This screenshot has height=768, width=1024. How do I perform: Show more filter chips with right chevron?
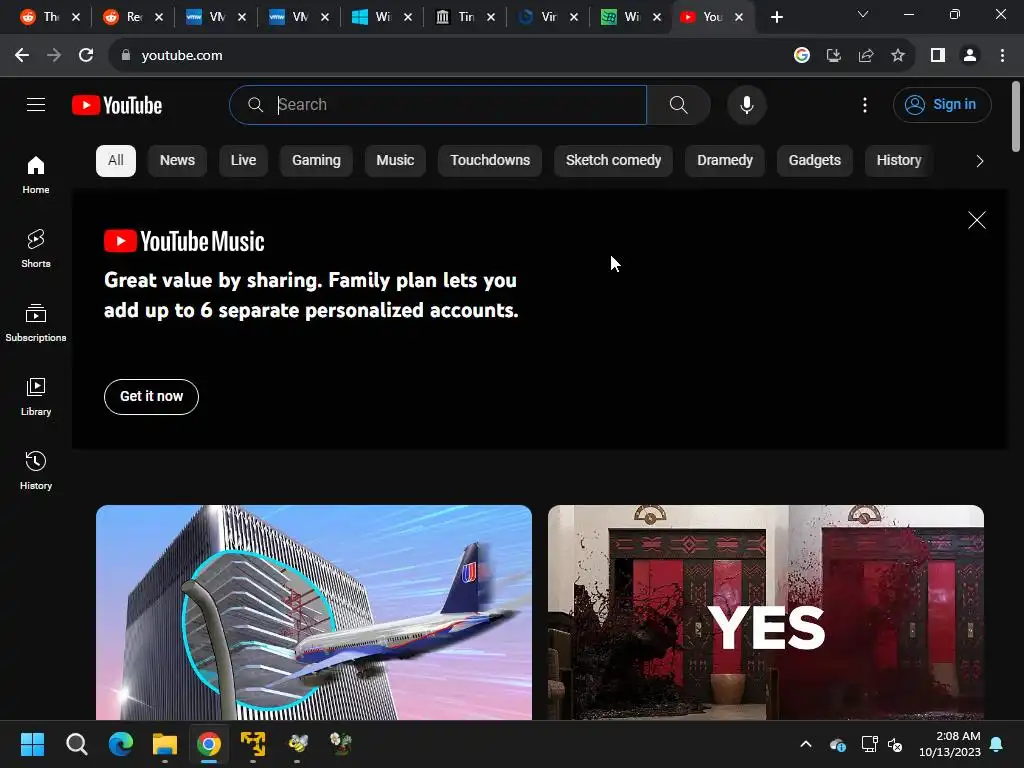(x=979, y=161)
